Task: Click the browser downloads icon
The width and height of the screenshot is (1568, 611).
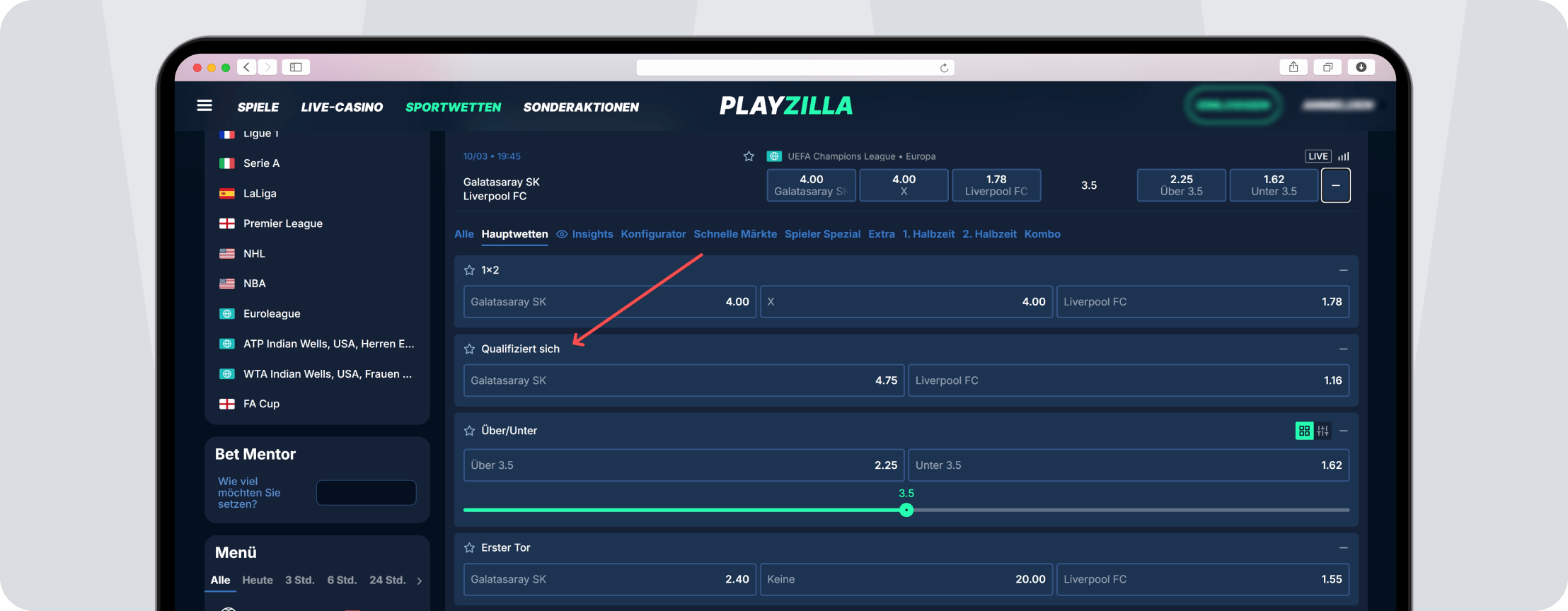Action: [1361, 67]
